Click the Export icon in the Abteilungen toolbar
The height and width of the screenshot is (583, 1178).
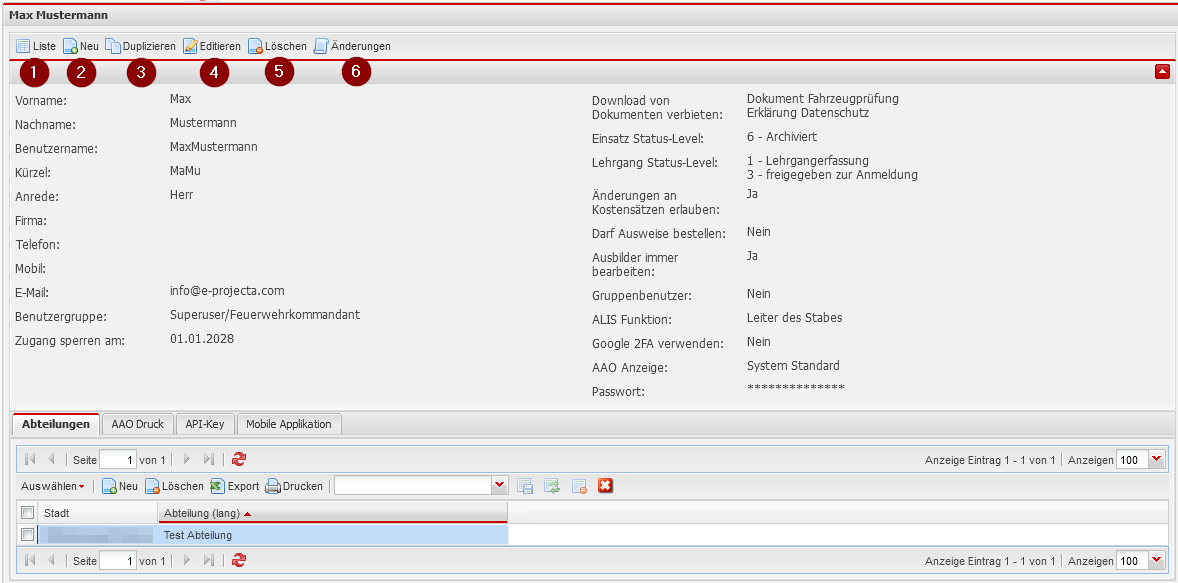tap(234, 486)
